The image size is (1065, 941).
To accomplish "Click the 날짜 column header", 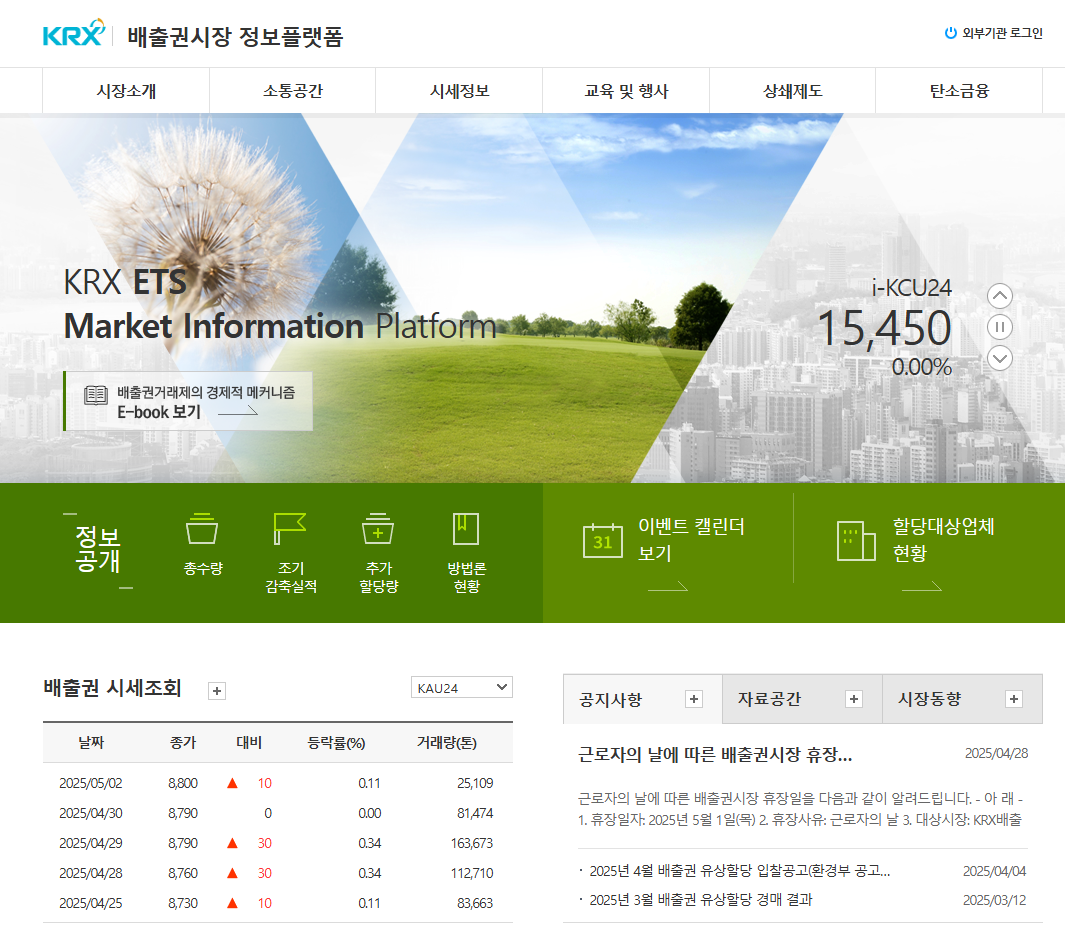I will click(x=91, y=743).
